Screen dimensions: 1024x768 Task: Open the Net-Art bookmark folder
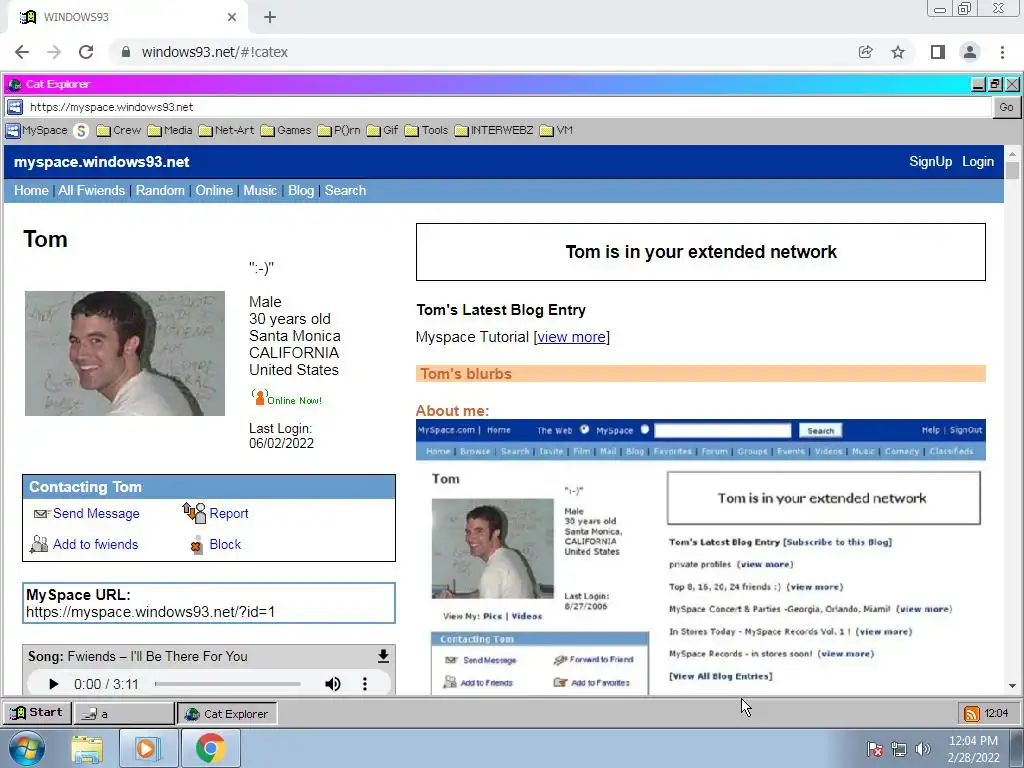(x=227, y=131)
